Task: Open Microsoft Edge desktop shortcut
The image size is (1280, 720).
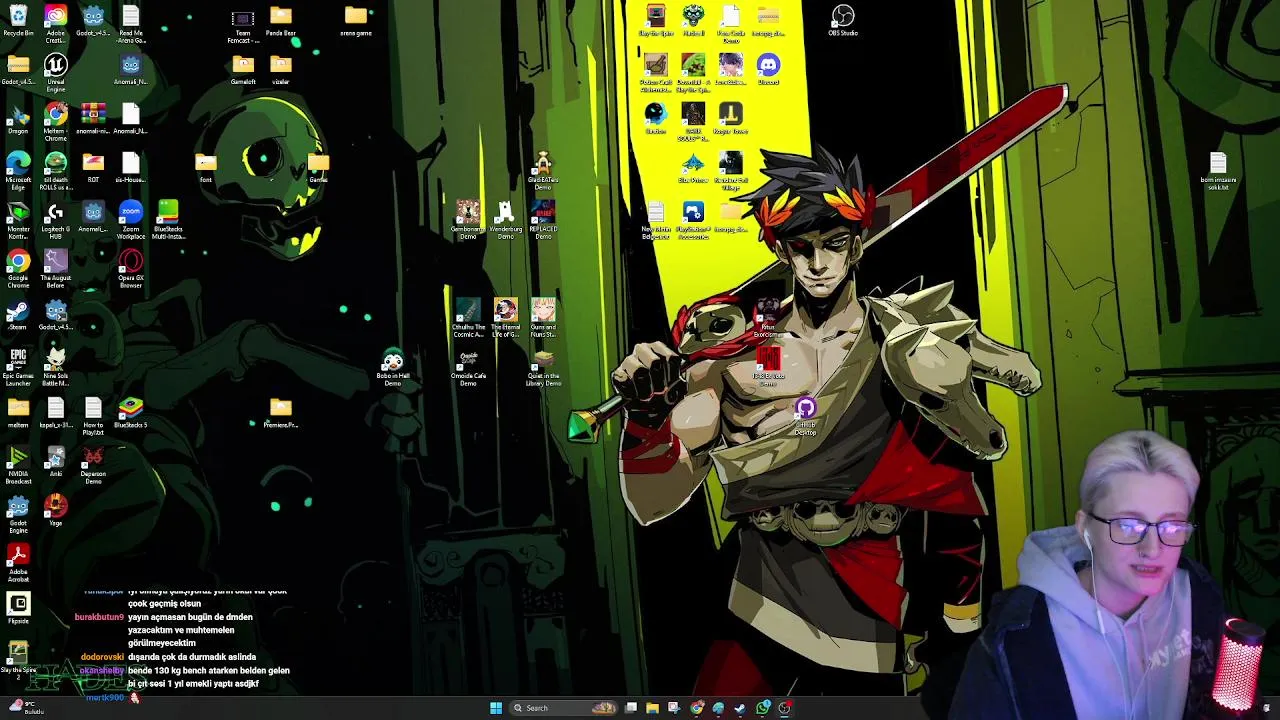Action: pyautogui.click(x=18, y=171)
